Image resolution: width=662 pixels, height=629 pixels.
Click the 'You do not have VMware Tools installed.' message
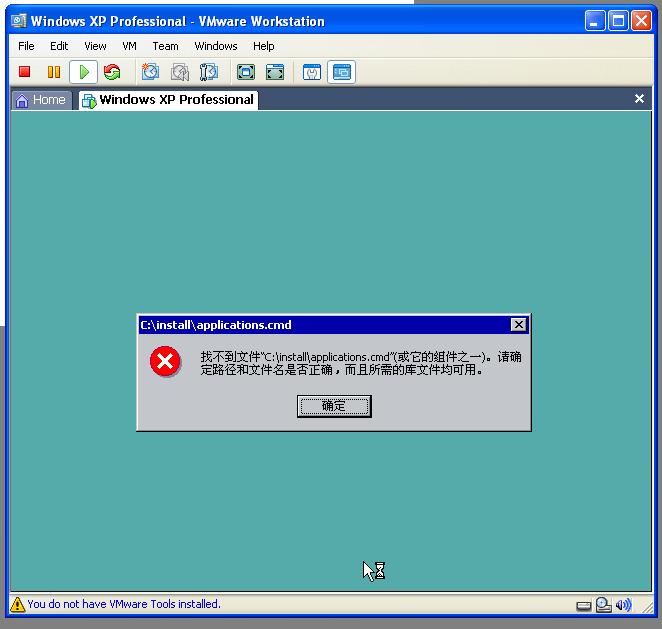[124, 604]
